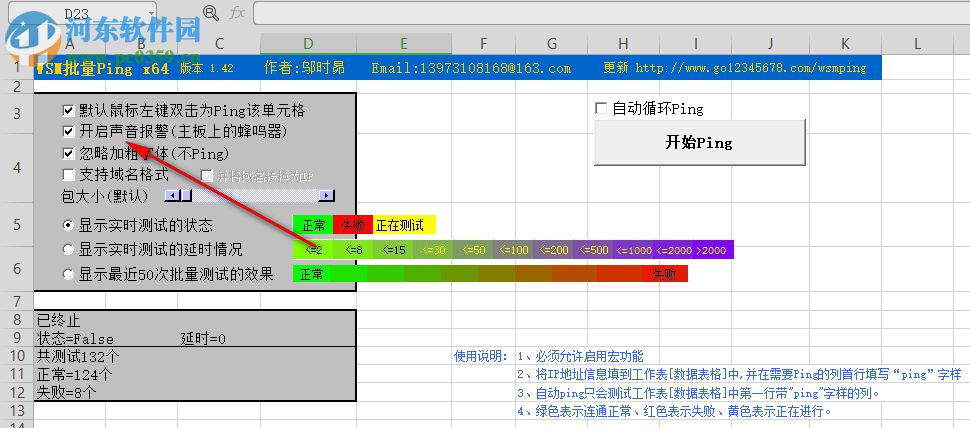
Task: Click the yellow 正在测试 swatch
Action: pyautogui.click(x=404, y=225)
